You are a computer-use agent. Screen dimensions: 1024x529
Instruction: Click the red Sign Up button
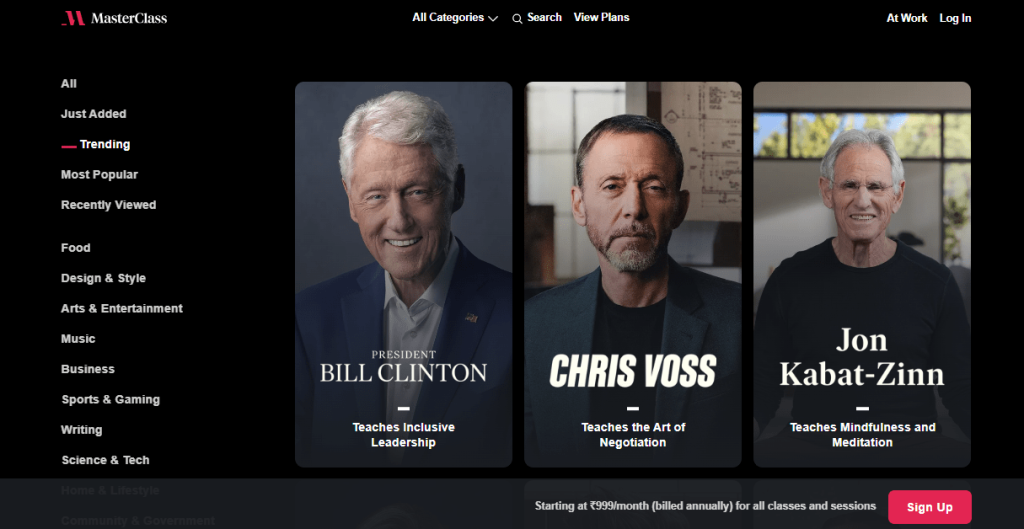[929, 507]
